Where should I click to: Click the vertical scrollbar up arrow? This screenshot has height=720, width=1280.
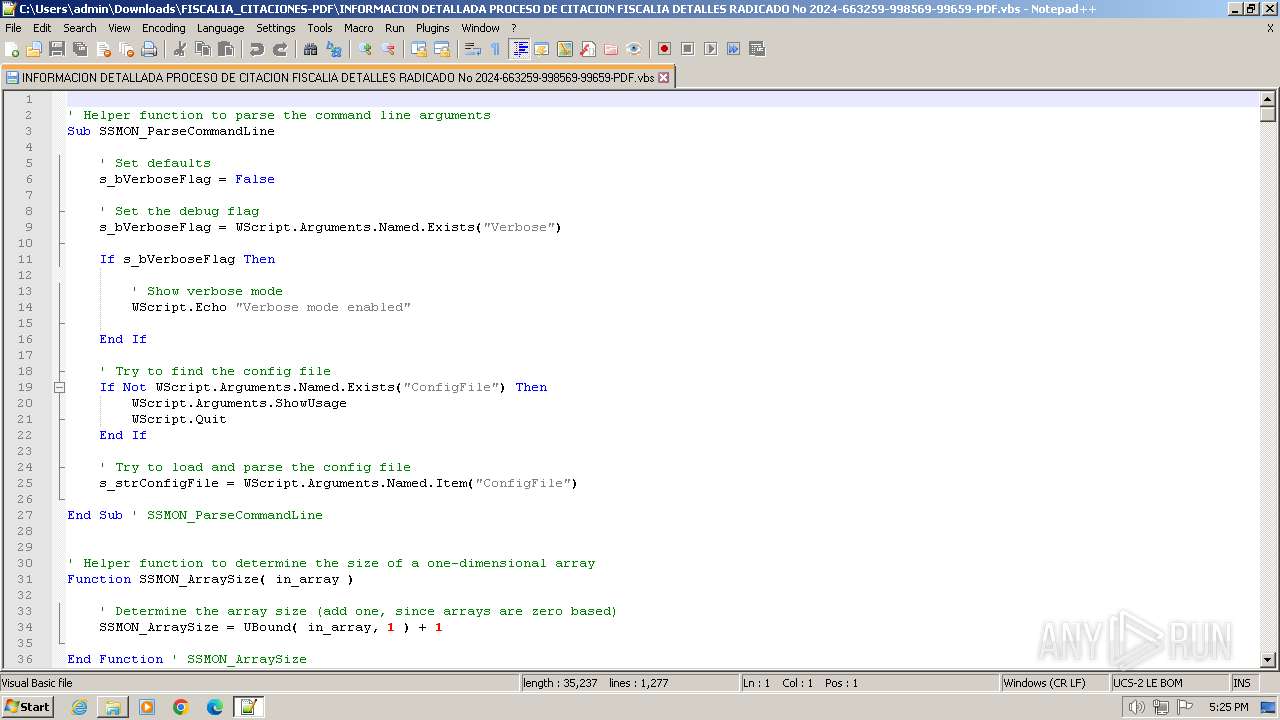(1268, 99)
